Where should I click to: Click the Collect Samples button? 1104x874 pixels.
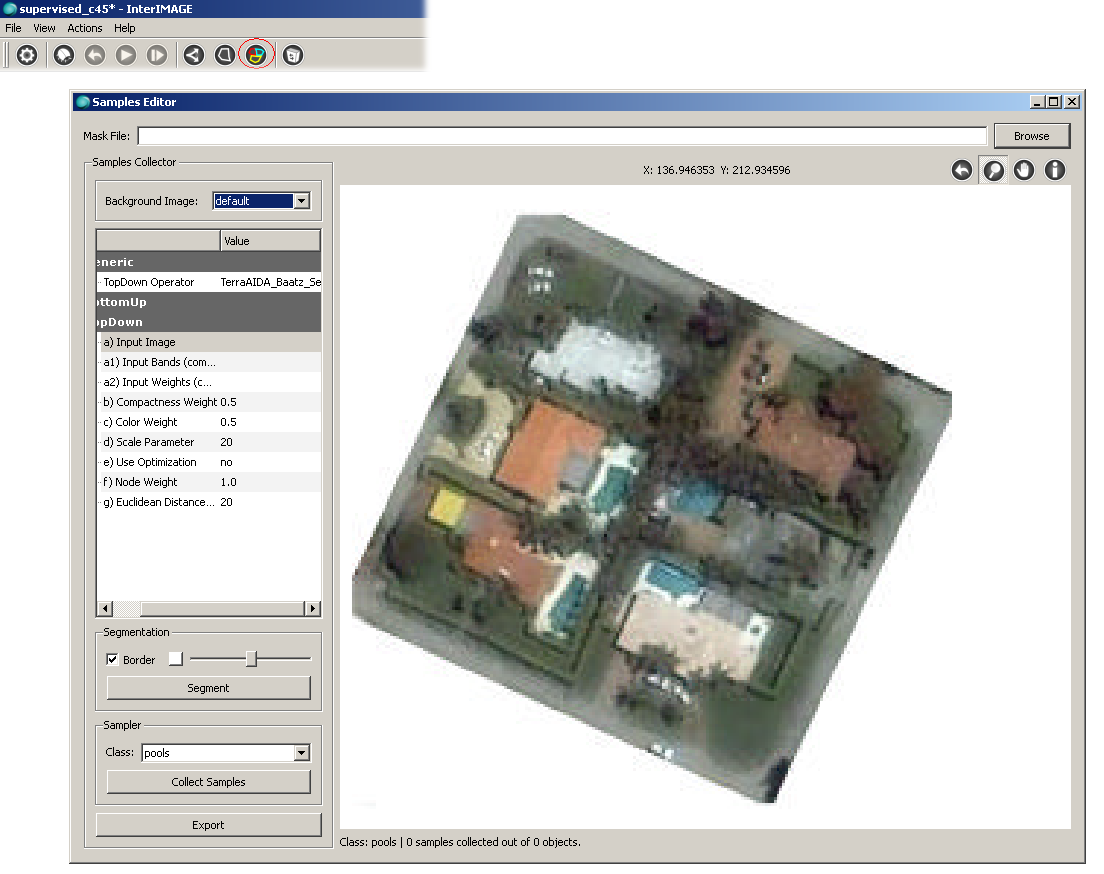click(208, 782)
